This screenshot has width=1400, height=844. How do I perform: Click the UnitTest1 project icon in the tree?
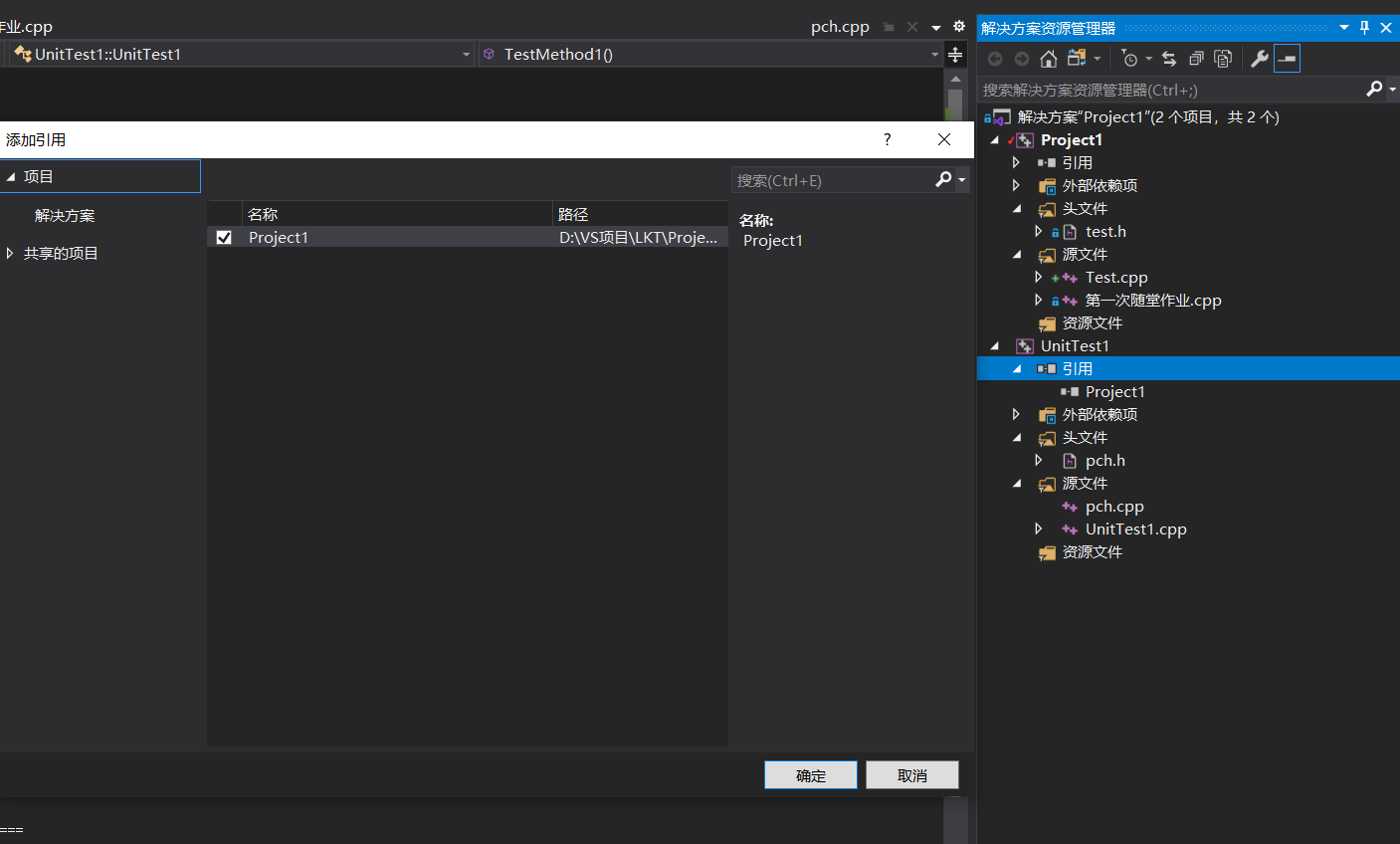[x=1025, y=346]
